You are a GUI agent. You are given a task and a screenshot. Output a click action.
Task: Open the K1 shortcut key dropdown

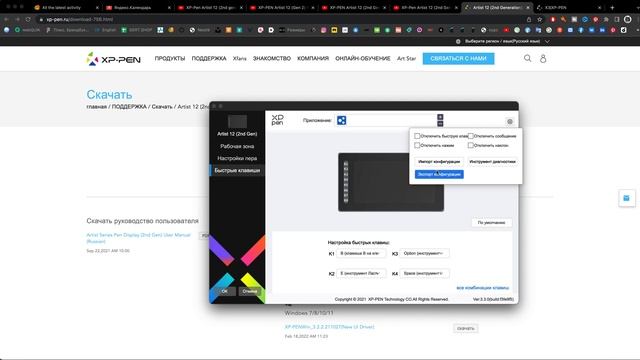tap(361, 253)
